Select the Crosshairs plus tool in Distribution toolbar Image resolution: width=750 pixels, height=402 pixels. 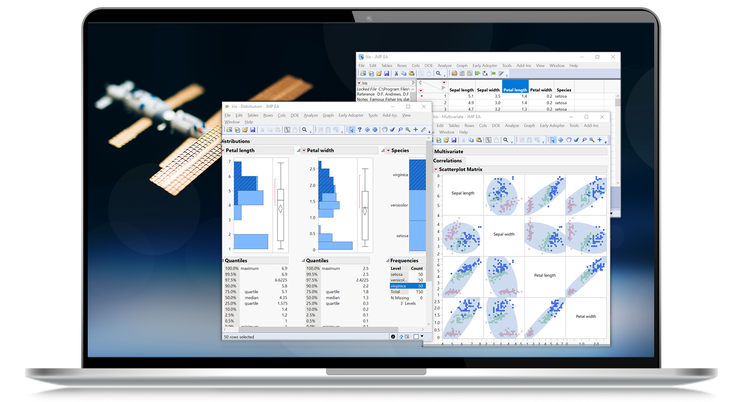pyautogui.click(x=416, y=130)
